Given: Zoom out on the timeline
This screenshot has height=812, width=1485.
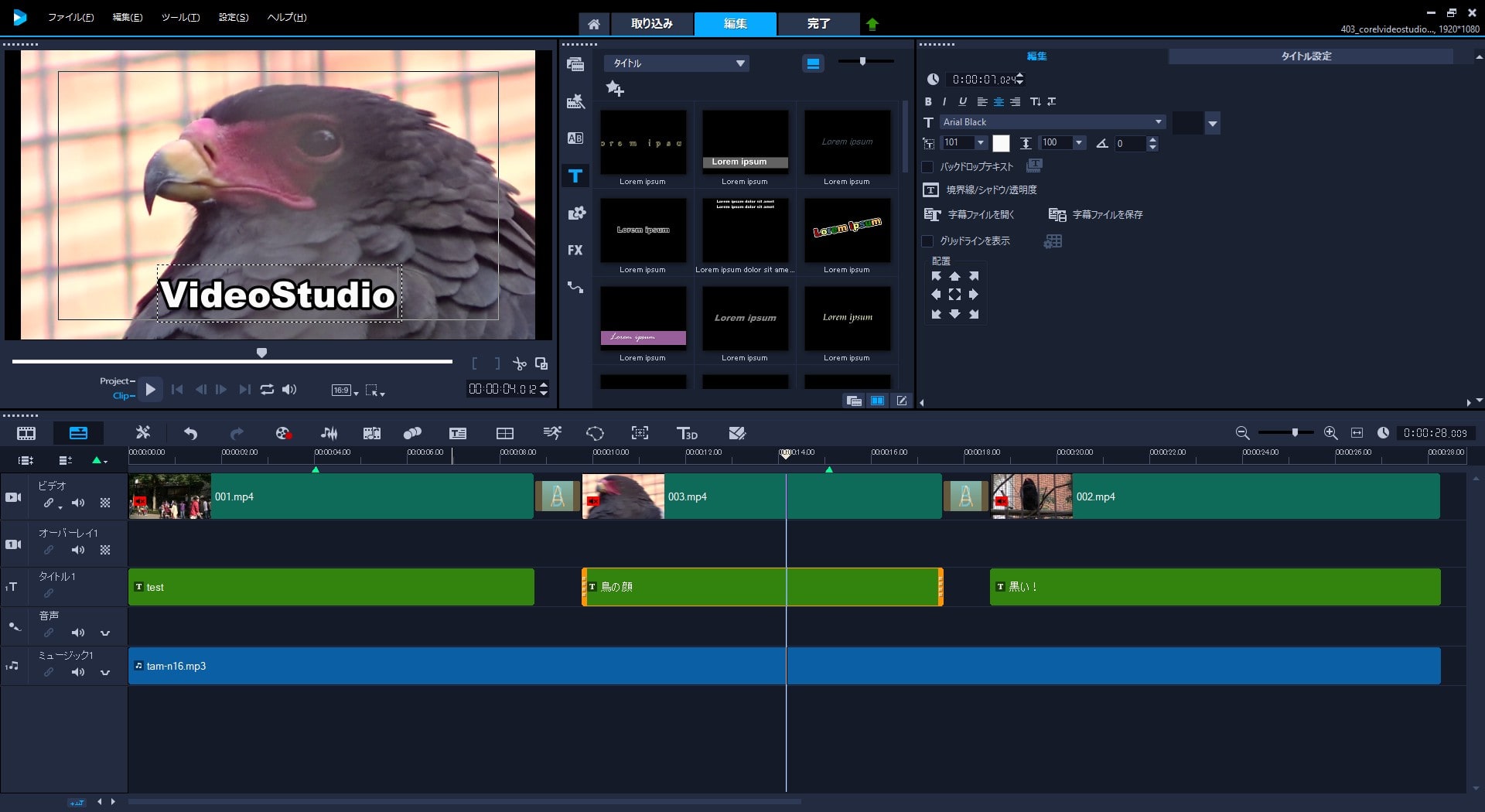Looking at the screenshot, I should pos(1242,433).
